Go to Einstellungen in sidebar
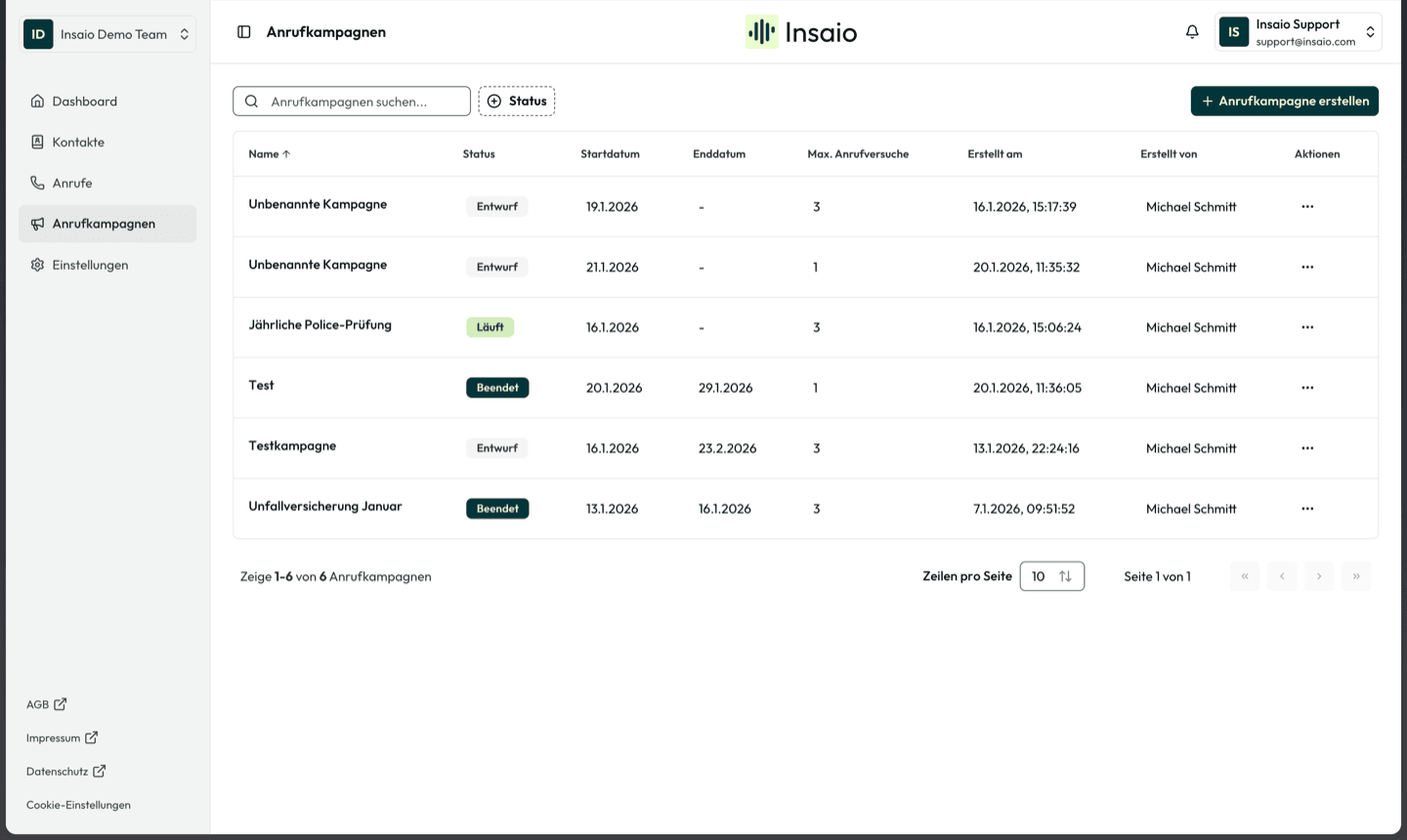This screenshot has height=840, width=1407. pyautogui.click(x=90, y=265)
